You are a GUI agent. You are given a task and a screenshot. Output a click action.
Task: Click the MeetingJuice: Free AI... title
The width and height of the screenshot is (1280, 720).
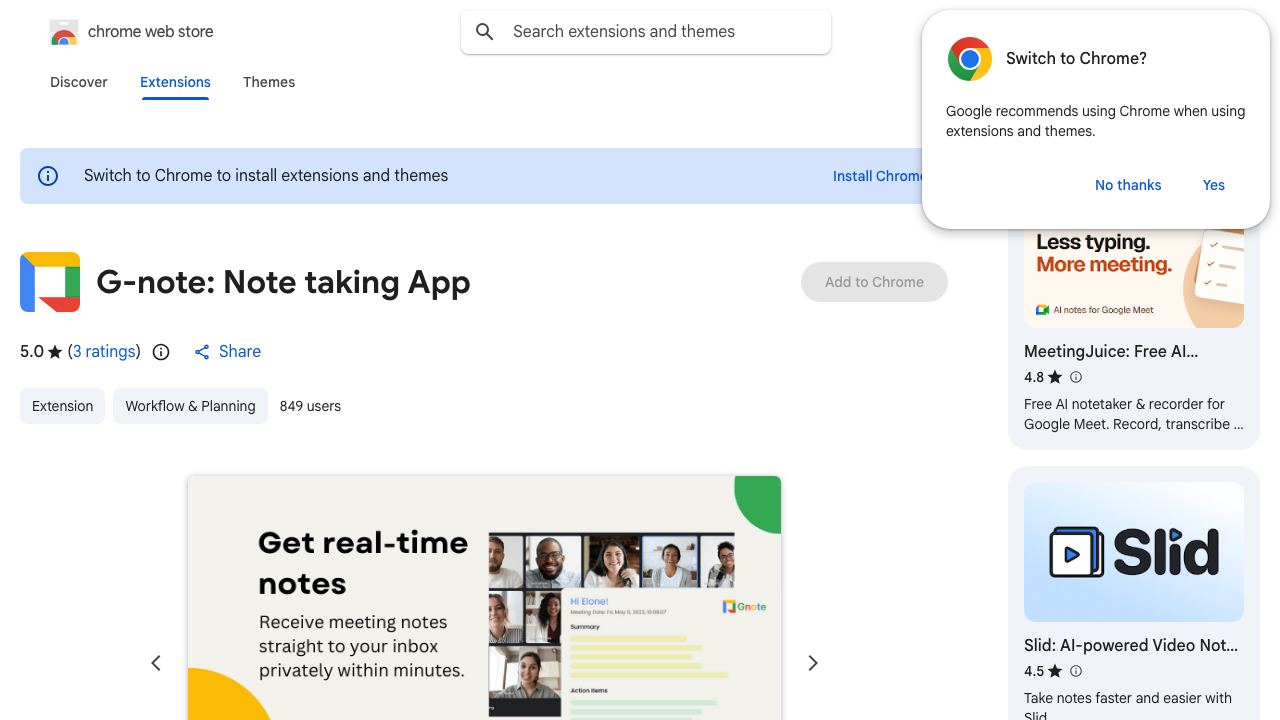(1111, 352)
